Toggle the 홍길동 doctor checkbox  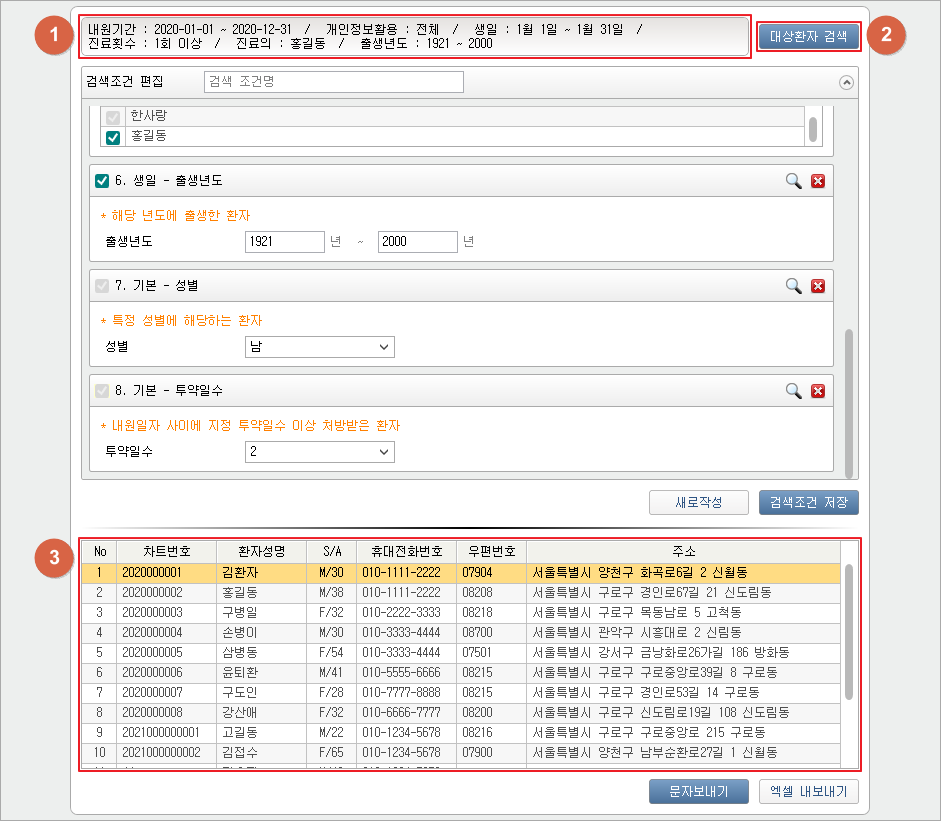[x=113, y=138]
